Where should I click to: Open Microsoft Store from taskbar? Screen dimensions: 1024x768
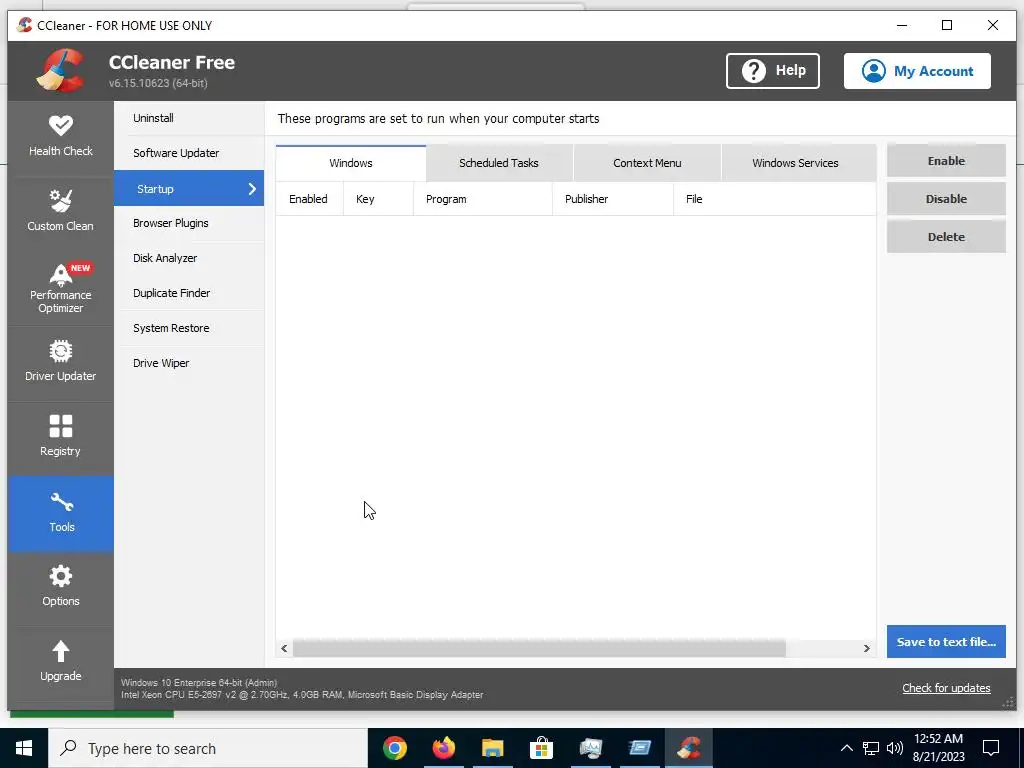point(541,748)
